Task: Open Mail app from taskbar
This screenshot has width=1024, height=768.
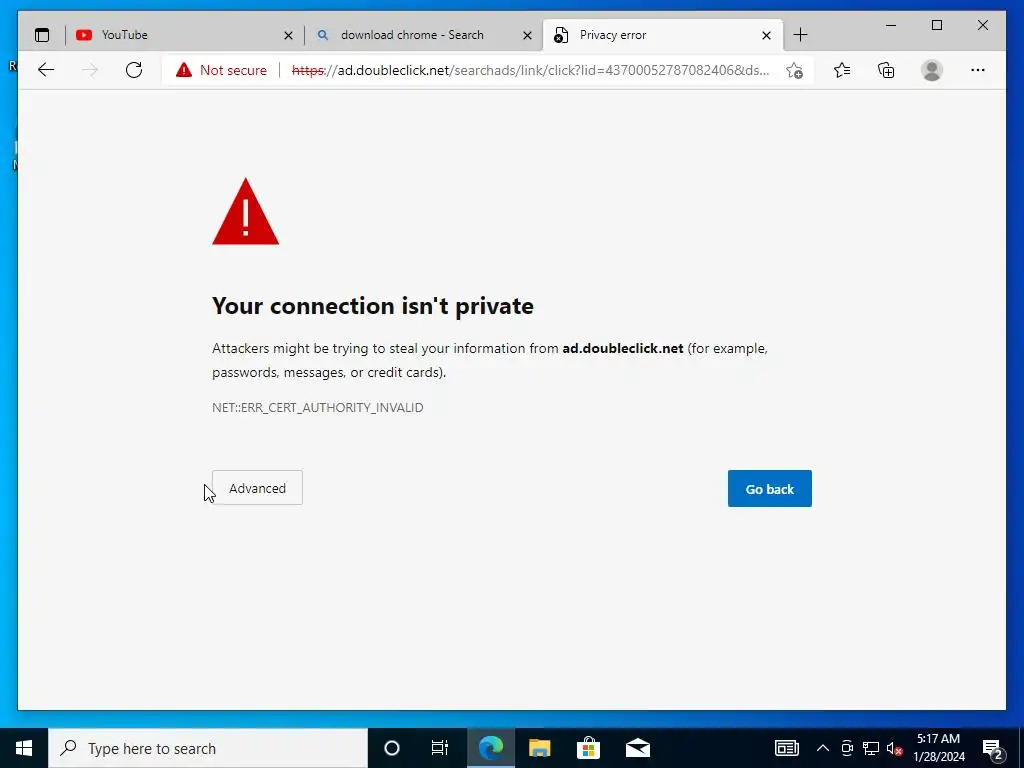Action: (x=637, y=748)
